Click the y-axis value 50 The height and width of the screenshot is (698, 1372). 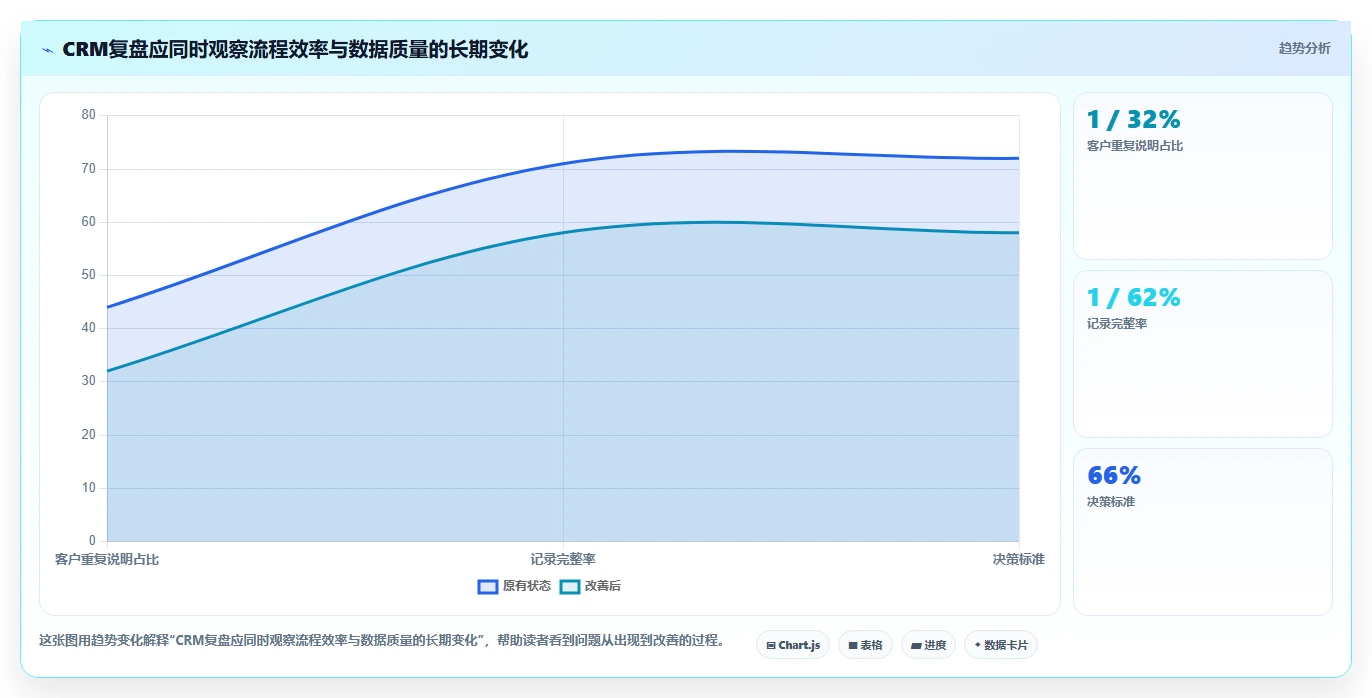coord(89,275)
